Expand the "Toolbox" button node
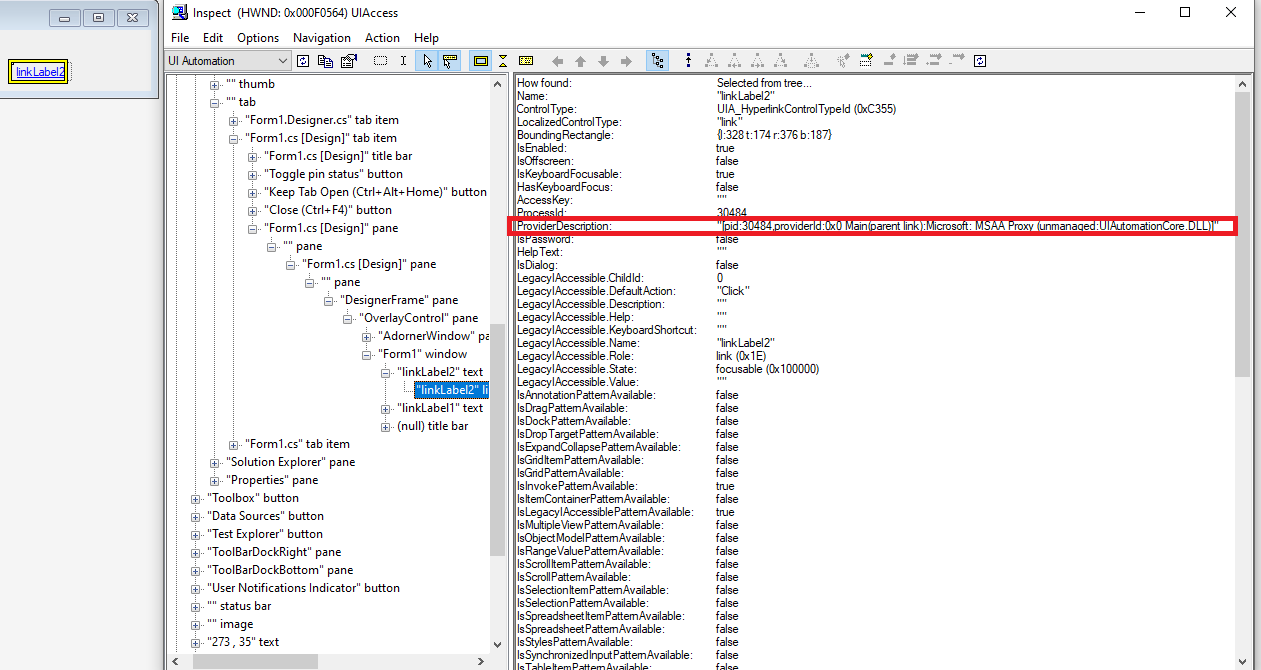 point(196,498)
